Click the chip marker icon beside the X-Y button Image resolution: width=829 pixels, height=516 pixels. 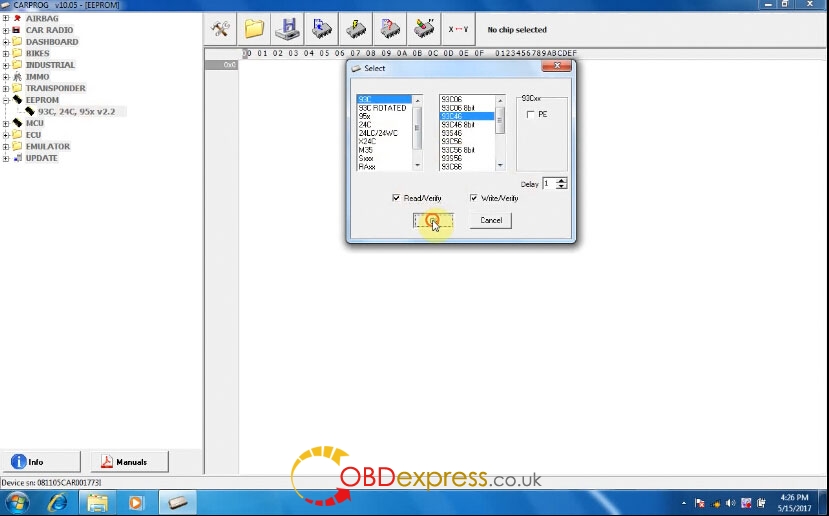click(x=423, y=29)
